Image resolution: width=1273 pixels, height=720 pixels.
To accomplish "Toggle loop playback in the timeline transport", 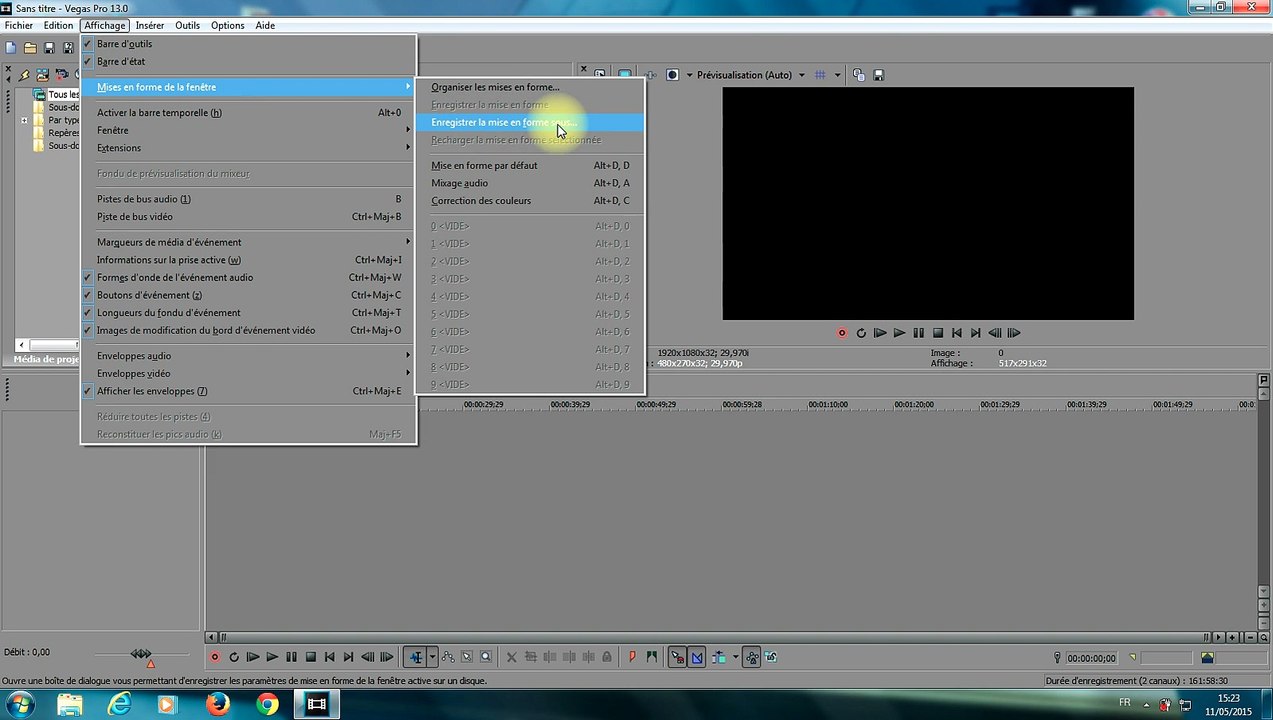I will tap(234, 657).
